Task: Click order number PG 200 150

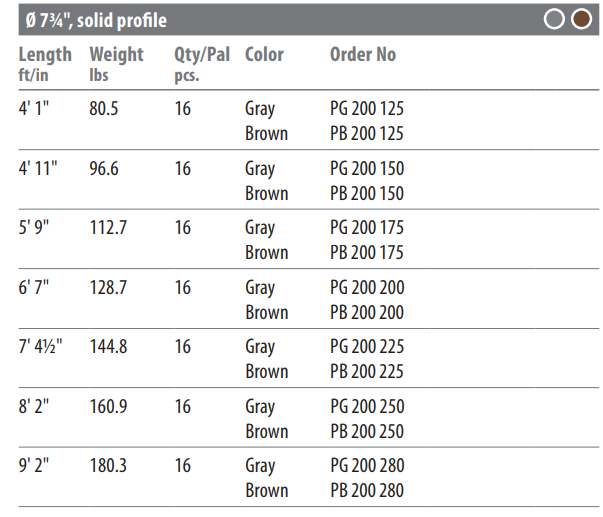Action: coord(367,168)
